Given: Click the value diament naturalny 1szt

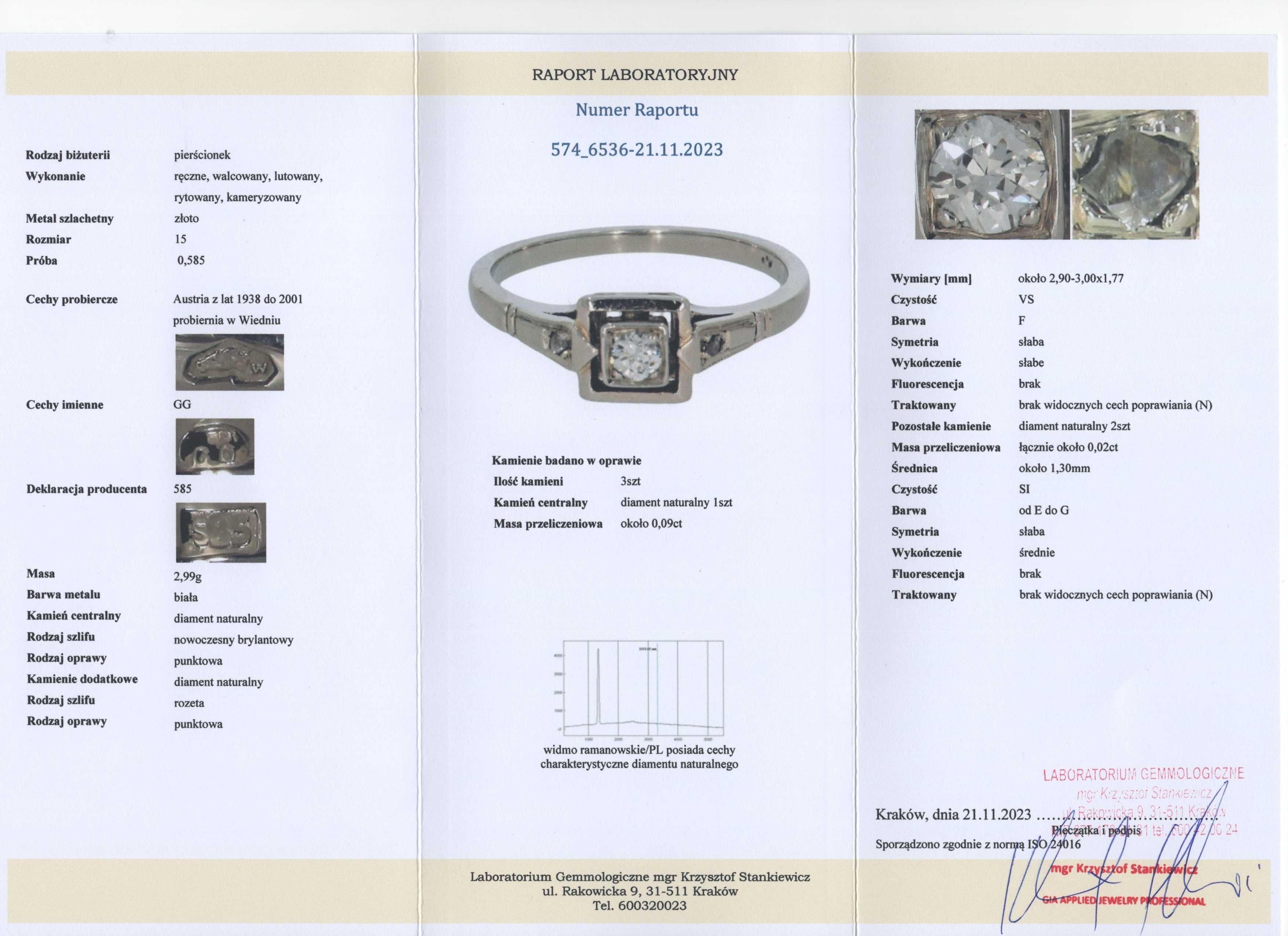Looking at the screenshot, I should pyautogui.click(x=676, y=502).
